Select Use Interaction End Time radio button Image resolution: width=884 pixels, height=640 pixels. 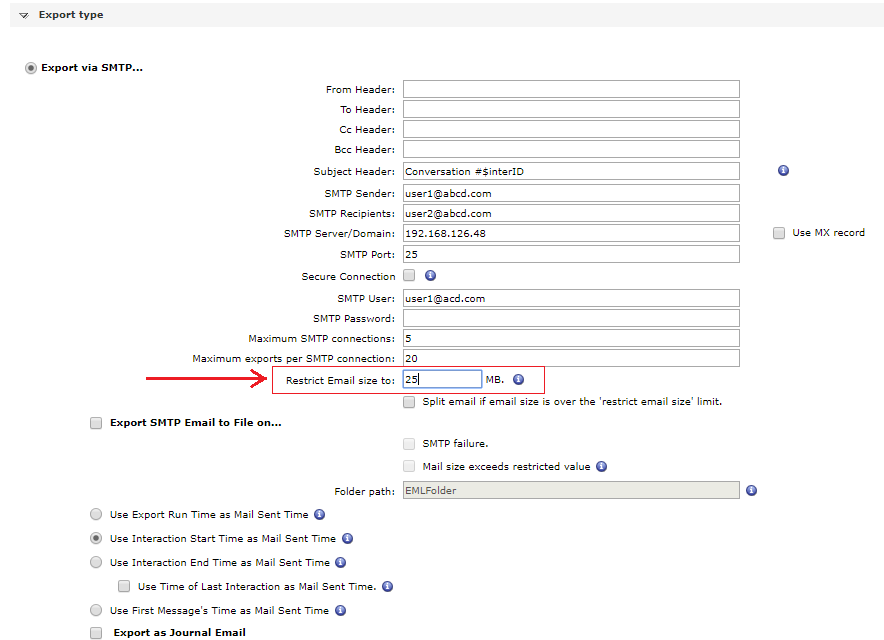[x=96, y=562]
